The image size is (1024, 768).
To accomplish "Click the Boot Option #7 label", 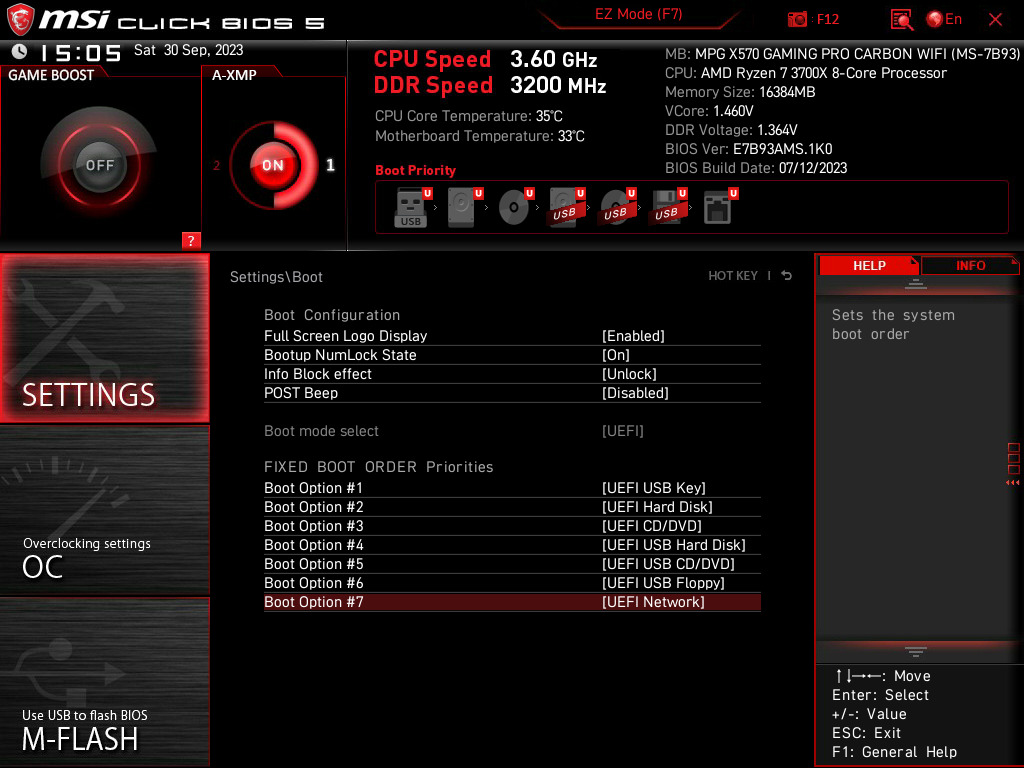I will click(313, 601).
